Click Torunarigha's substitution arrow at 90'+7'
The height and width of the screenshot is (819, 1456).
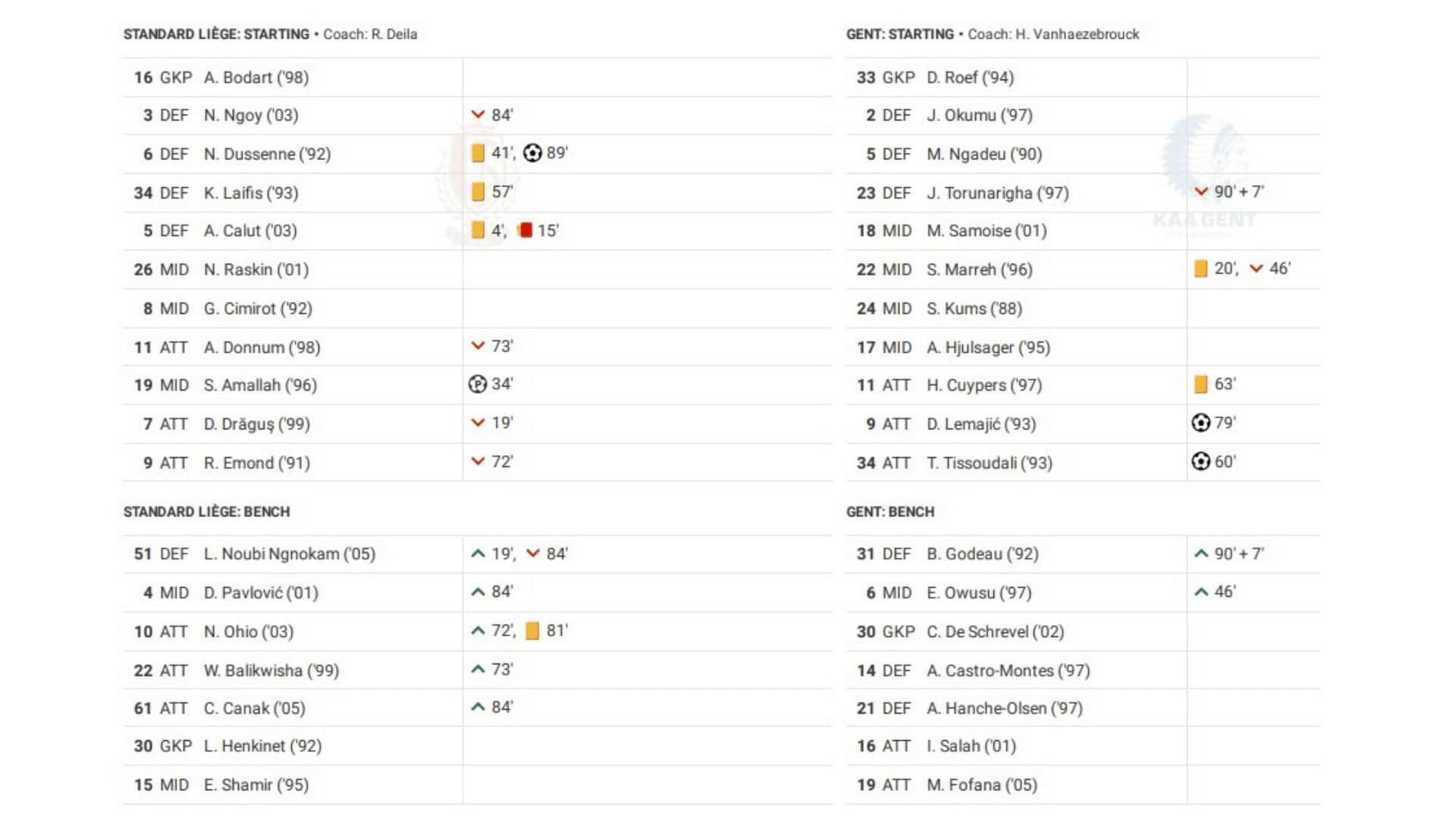(x=1201, y=191)
